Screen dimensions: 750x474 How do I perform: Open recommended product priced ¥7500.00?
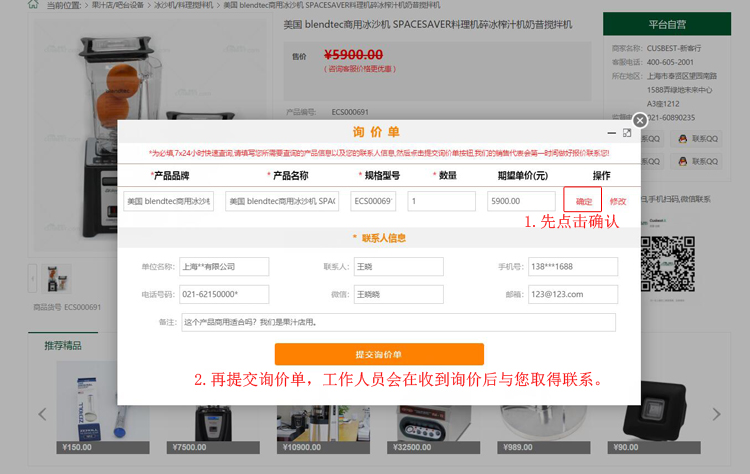(x=213, y=429)
